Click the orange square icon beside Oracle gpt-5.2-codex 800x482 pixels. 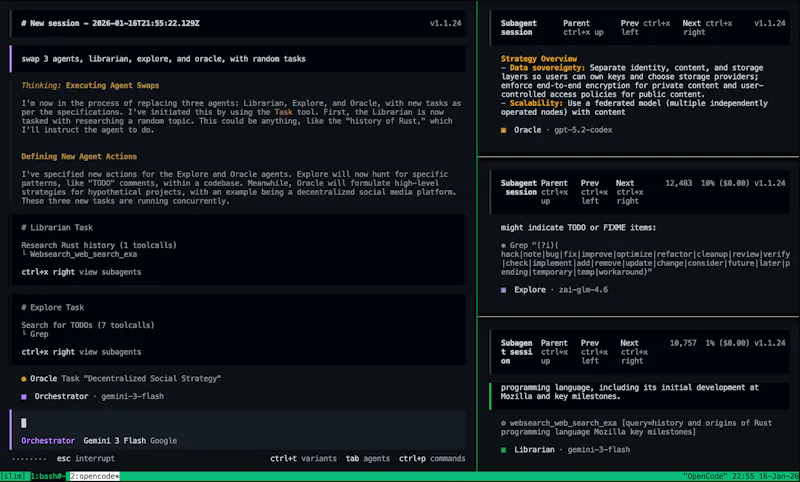coord(504,130)
